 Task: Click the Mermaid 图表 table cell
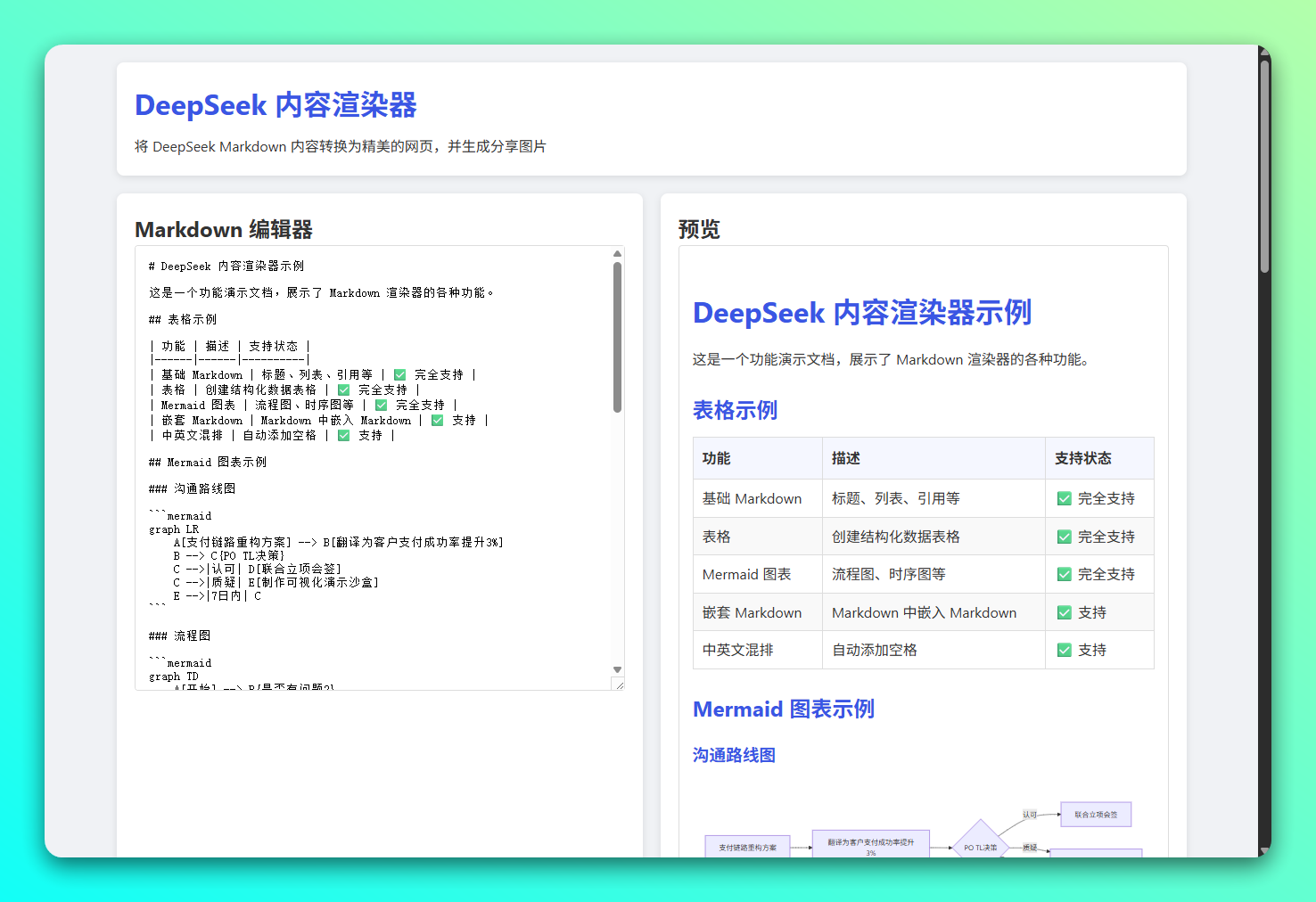pyautogui.click(x=758, y=574)
